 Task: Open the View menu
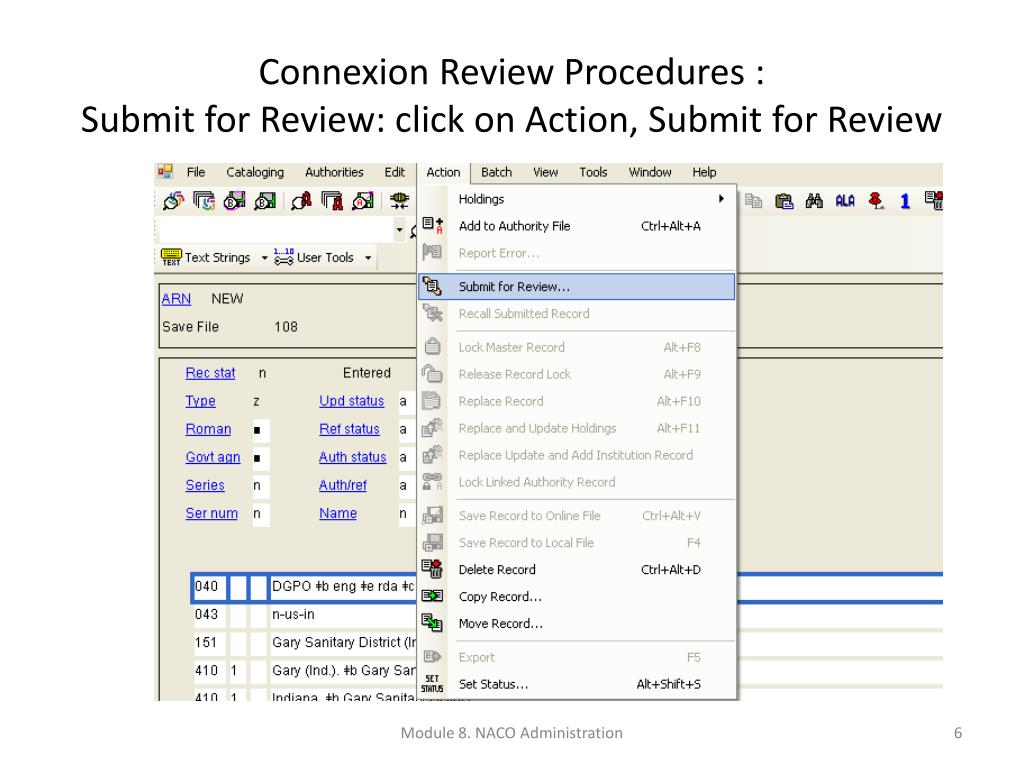[545, 172]
